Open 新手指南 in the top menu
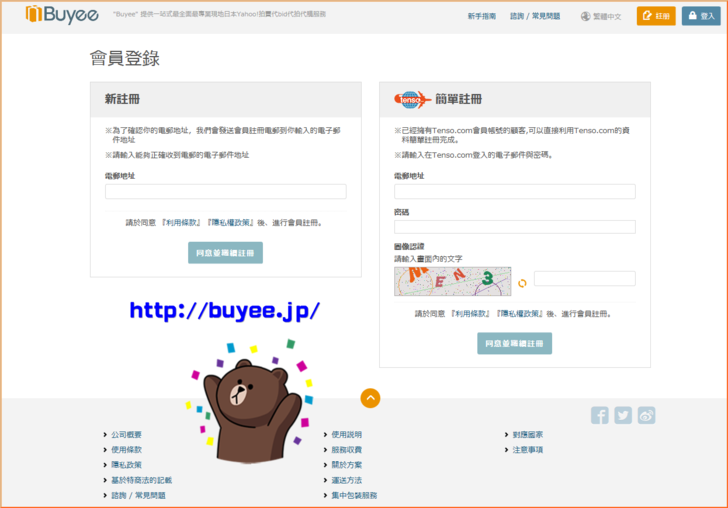Viewport: 728px width, 508px height. point(481,16)
